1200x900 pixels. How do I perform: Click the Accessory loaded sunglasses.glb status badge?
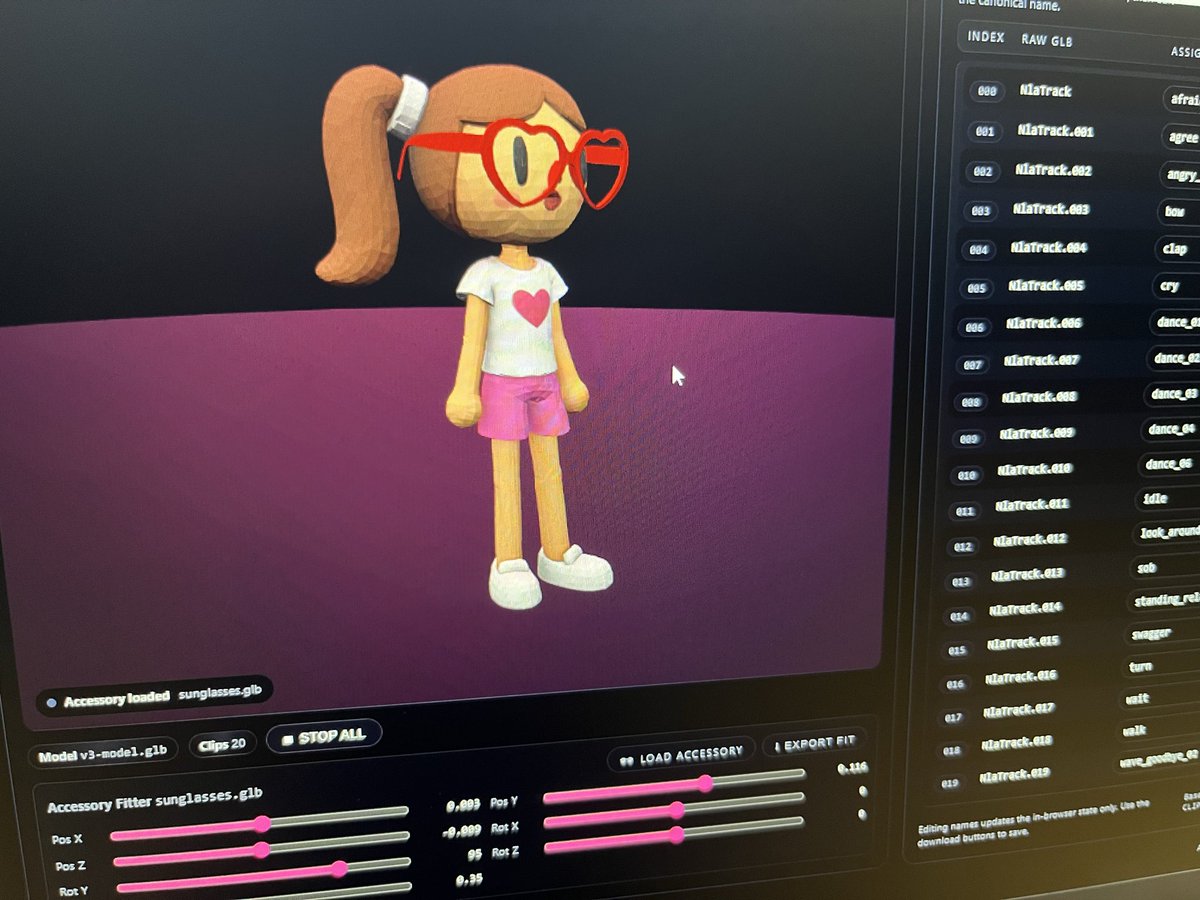pyautogui.click(x=154, y=696)
